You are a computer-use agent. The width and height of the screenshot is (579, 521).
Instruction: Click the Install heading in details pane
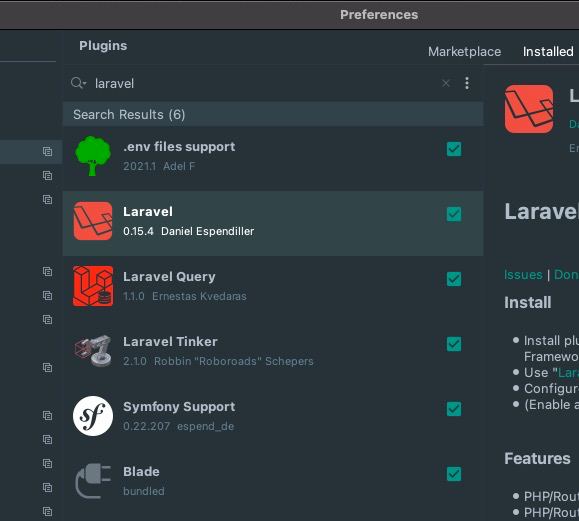(x=528, y=303)
